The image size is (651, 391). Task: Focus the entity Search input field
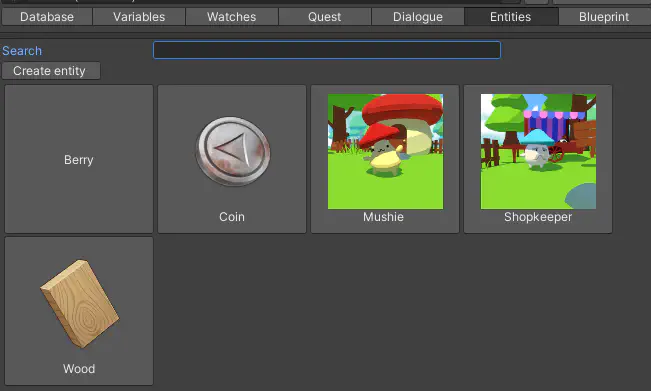(327, 50)
